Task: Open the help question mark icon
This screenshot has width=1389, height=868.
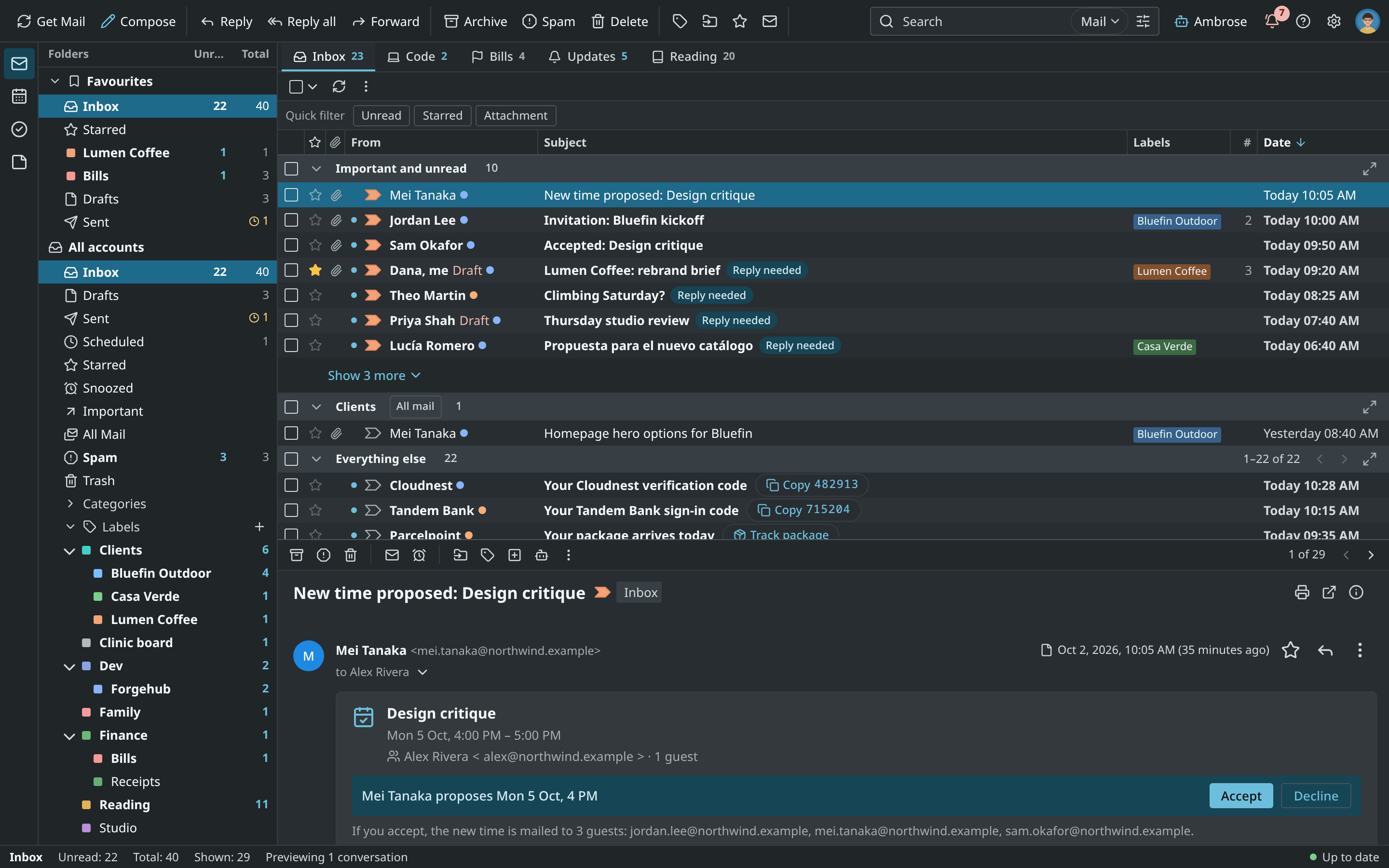Action: click(1303, 21)
